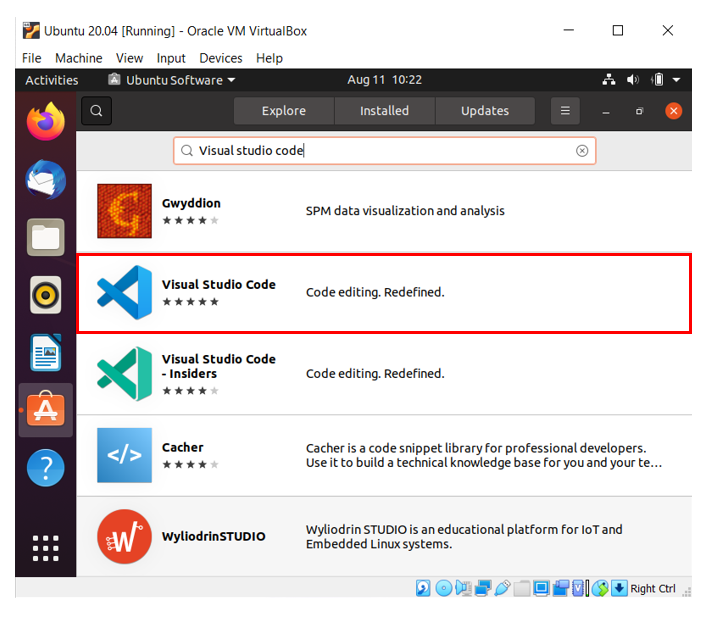Close Ubuntu Software with orange X
718x620 pixels.
click(x=673, y=111)
